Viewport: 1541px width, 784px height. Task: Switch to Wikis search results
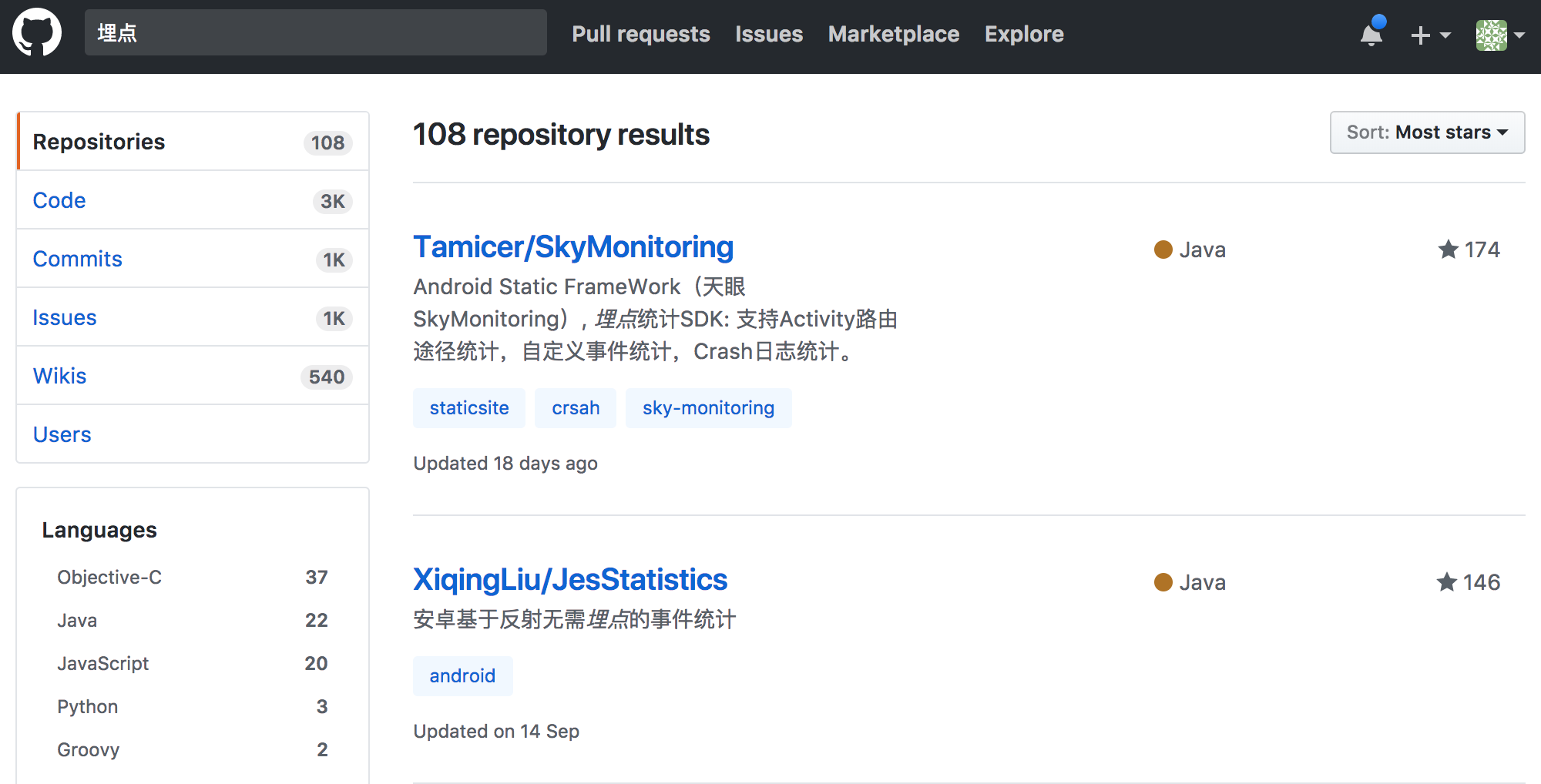tap(193, 376)
